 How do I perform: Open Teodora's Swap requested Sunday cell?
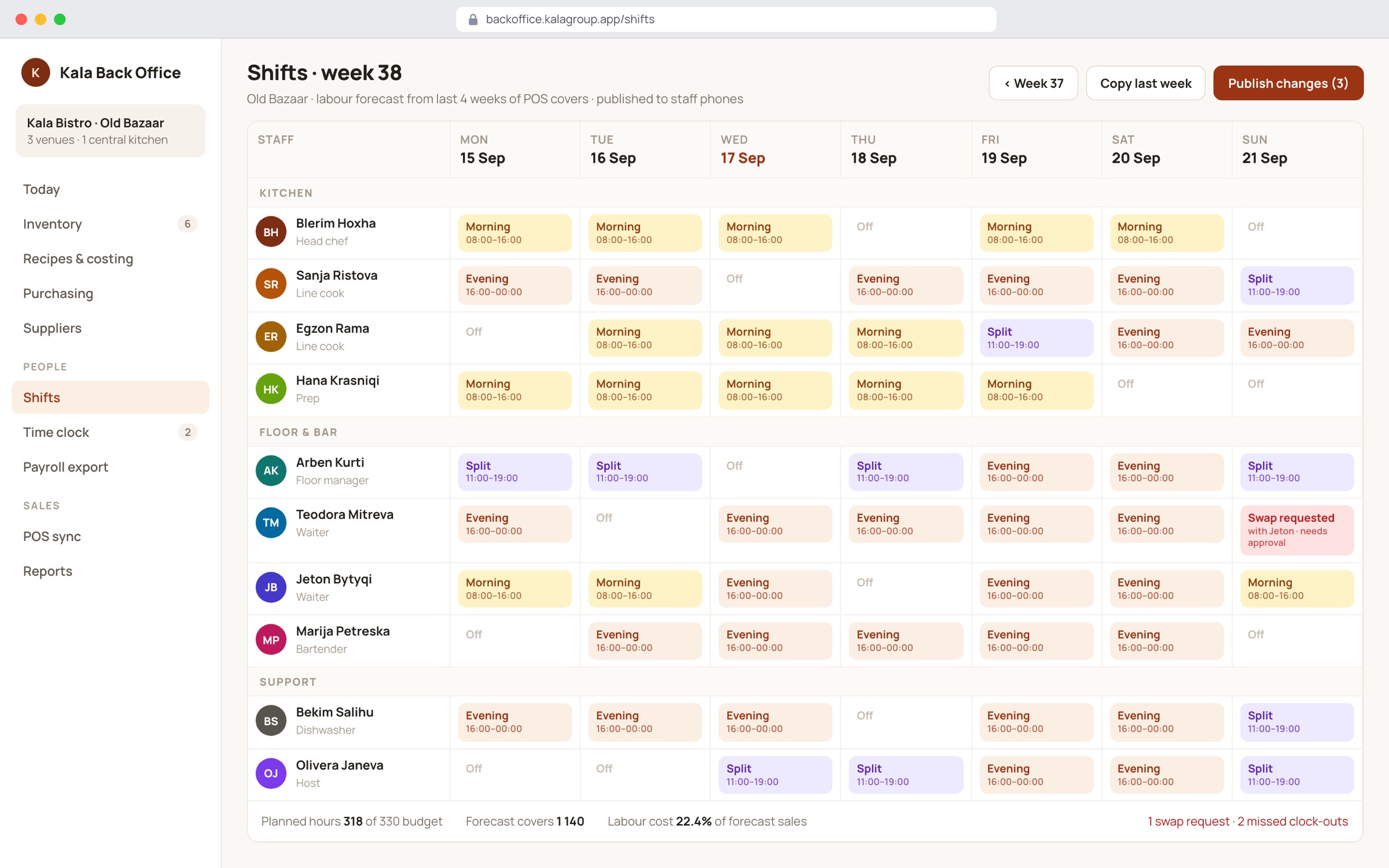[x=1297, y=530]
